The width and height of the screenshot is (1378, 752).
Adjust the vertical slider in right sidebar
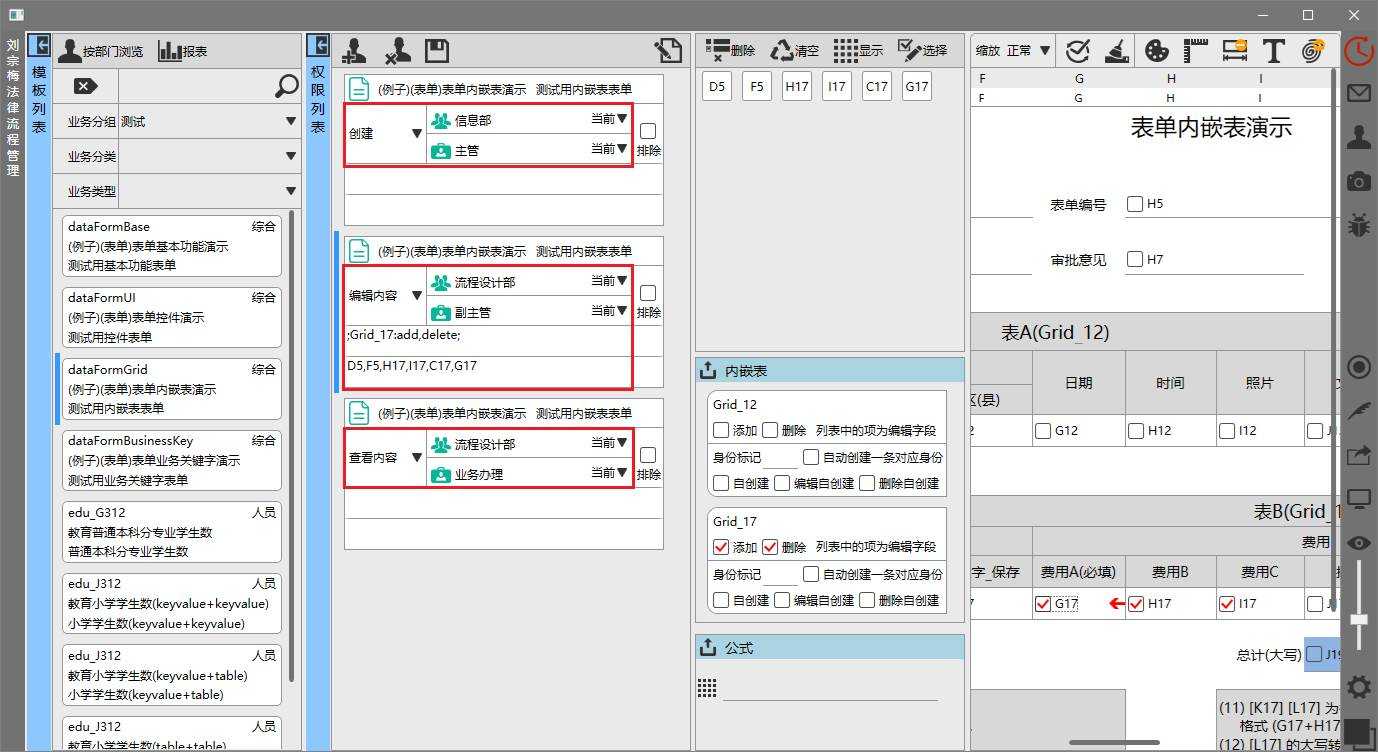1358,620
